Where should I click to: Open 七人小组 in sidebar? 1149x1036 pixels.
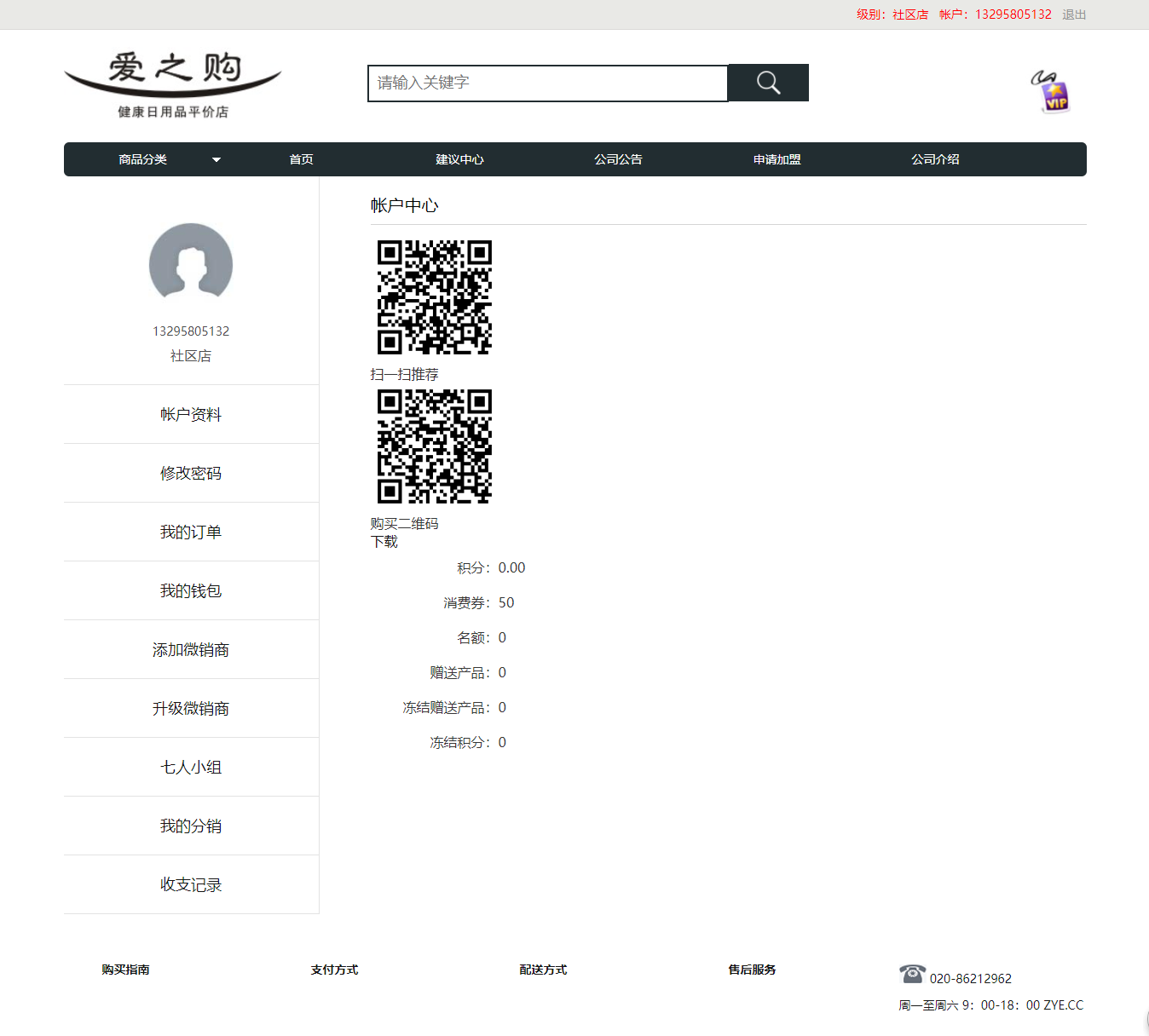click(x=191, y=767)
